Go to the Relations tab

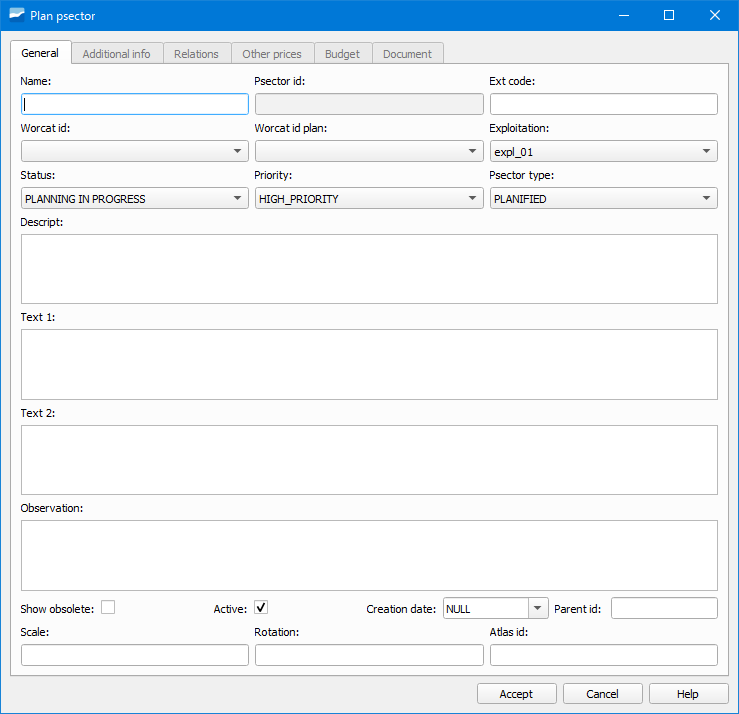196,54
